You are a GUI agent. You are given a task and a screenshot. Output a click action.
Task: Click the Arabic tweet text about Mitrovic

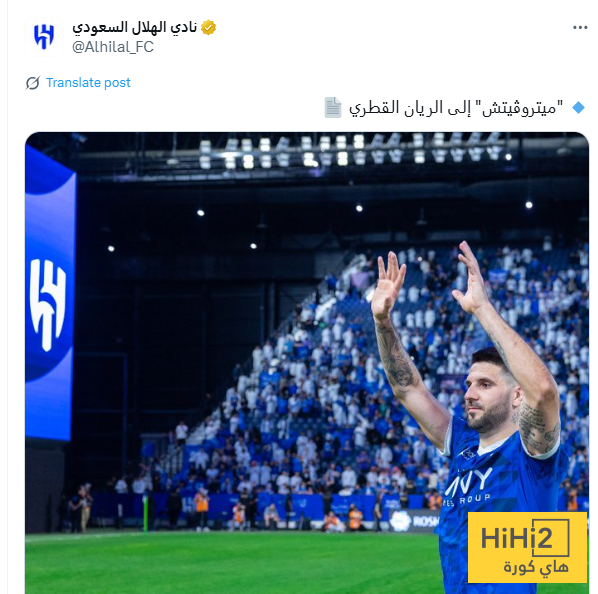pos(456,108)
